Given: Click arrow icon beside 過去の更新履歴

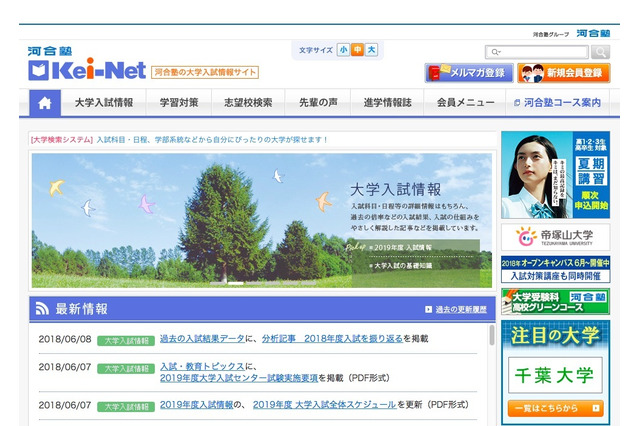Looking at the screenshot, I should 428,309.
